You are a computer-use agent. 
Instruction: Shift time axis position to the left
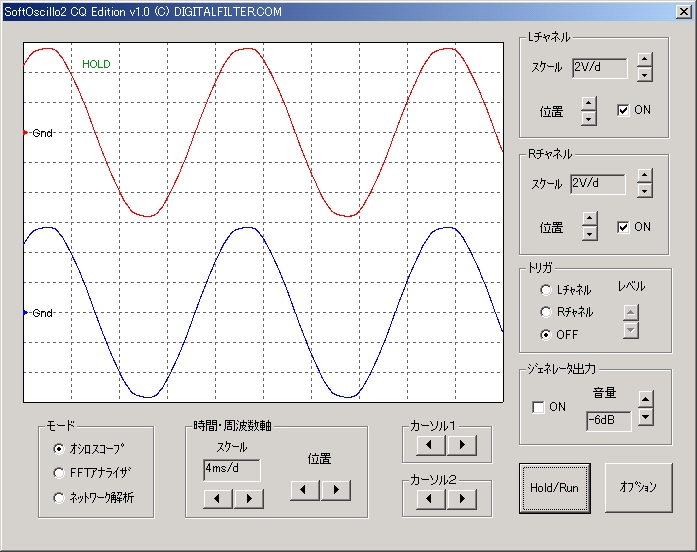pos(305,489)
